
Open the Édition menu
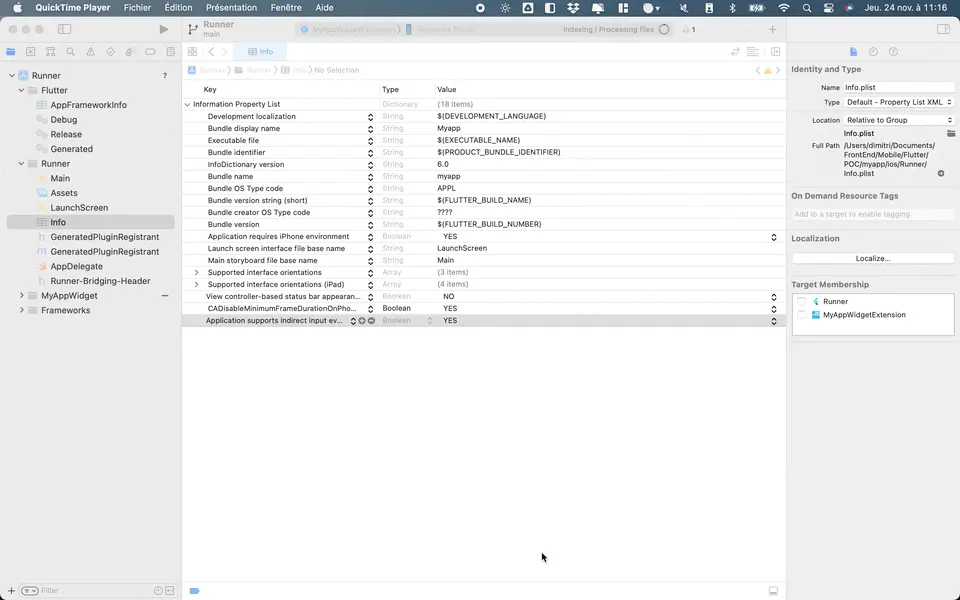pyautogui.click(x=178, y=8)
